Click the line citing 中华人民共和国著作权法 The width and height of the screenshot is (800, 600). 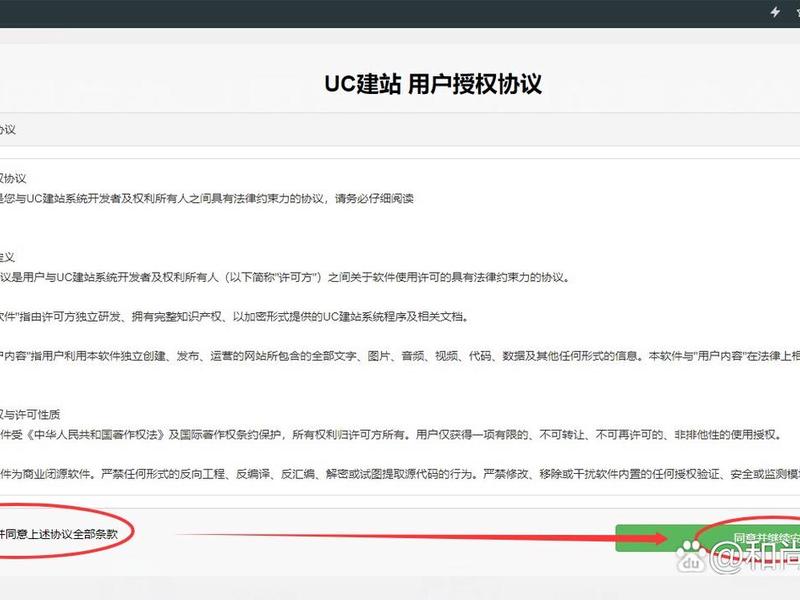(391, 435)
